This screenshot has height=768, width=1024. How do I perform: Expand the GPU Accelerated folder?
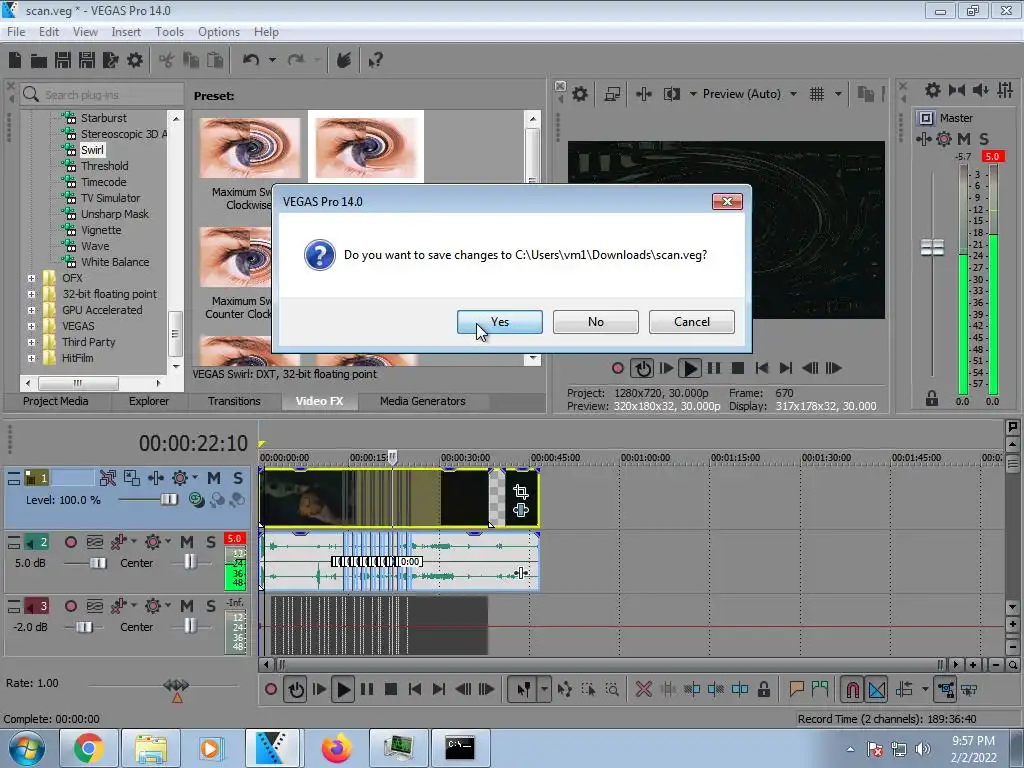(31, 310)
